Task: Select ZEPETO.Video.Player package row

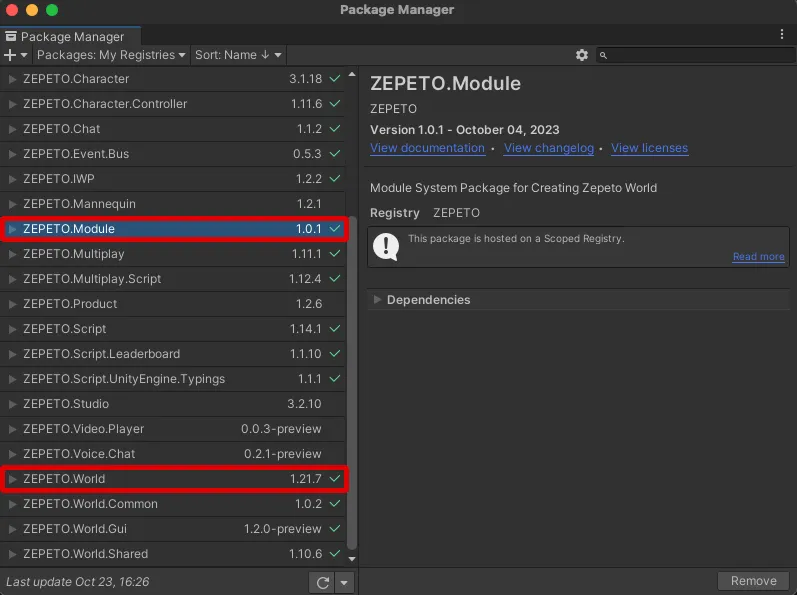Action: [x=172, y=429]
